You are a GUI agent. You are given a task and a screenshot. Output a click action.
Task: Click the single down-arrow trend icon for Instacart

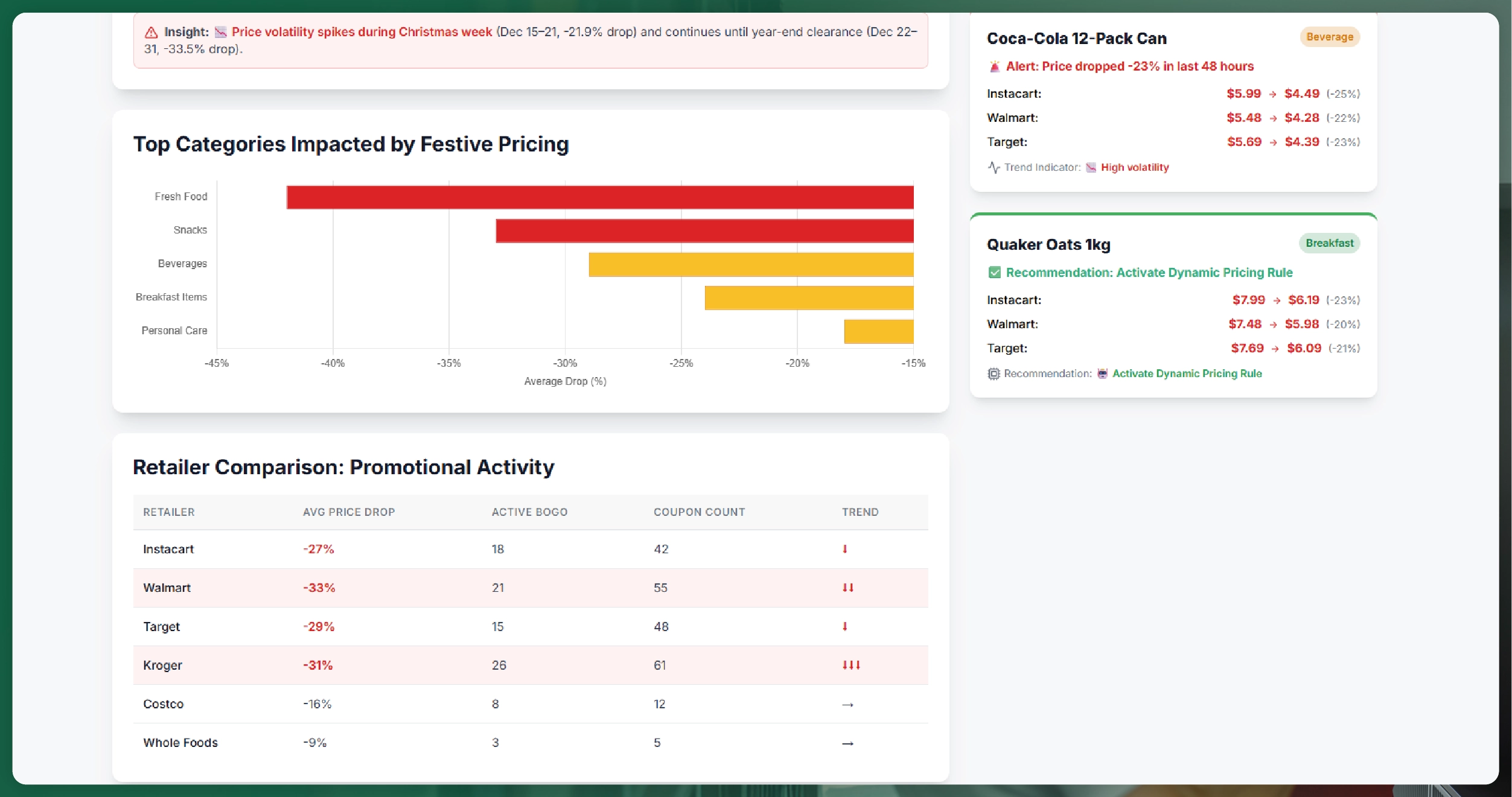(846, 548)
